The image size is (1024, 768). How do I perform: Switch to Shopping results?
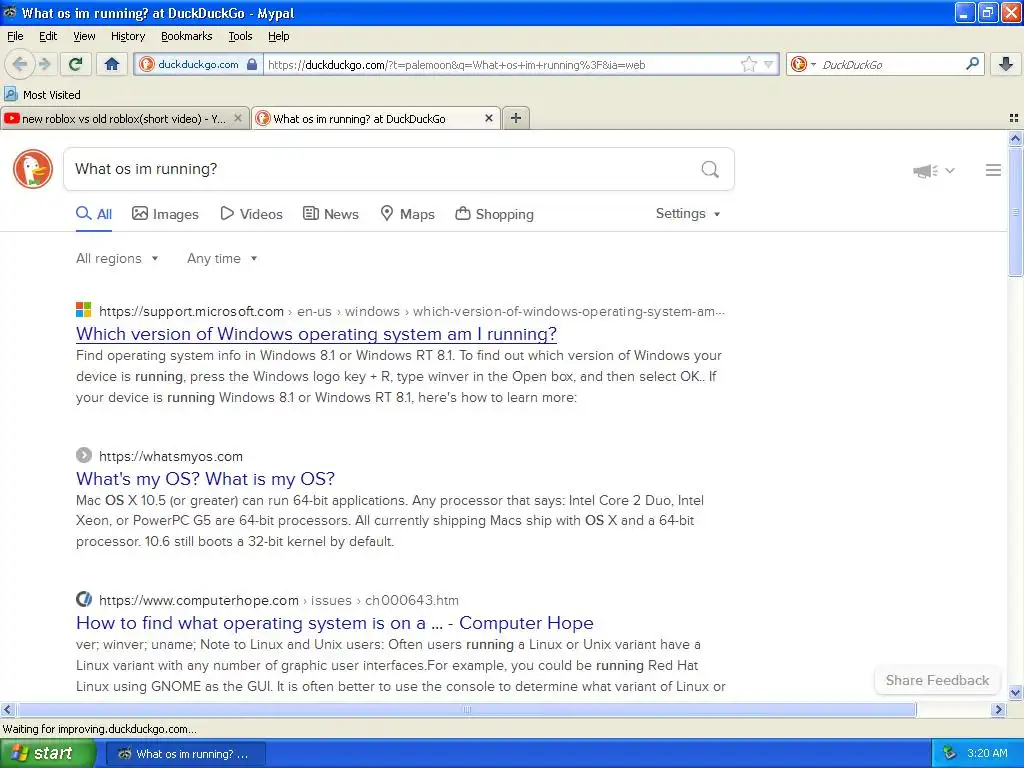(494, 214)
